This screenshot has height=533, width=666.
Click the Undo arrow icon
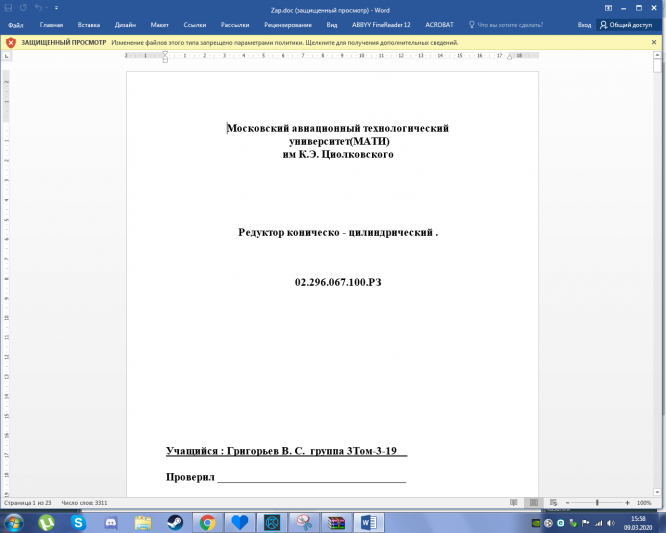pyautogui.click(x=38, y=8)
